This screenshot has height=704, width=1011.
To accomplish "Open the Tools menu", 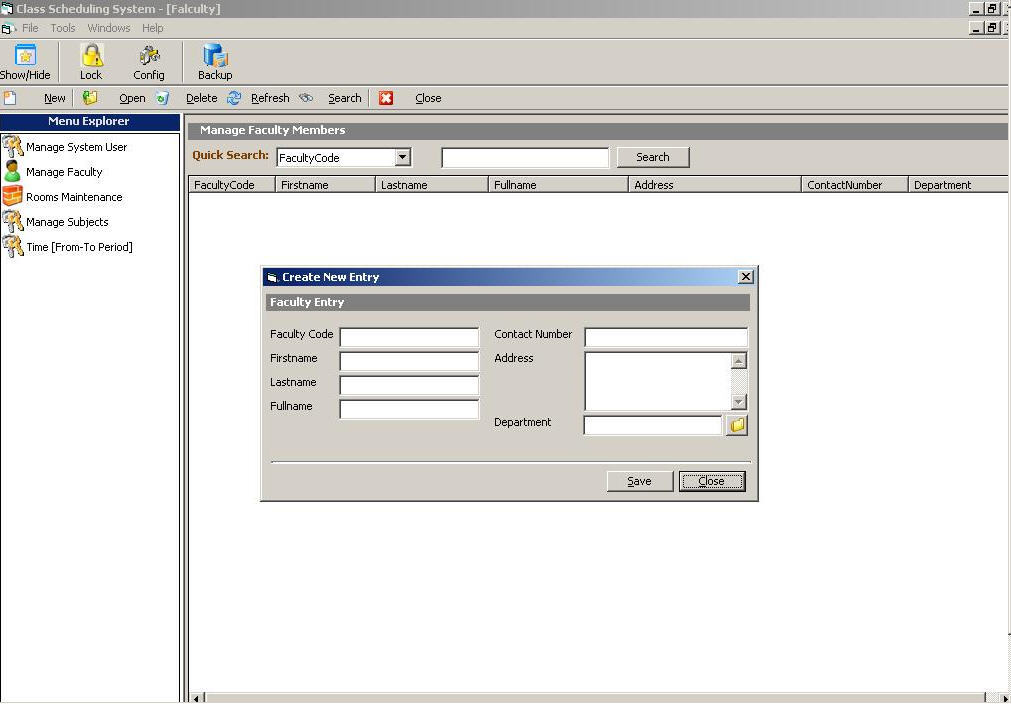I will 63,28.
